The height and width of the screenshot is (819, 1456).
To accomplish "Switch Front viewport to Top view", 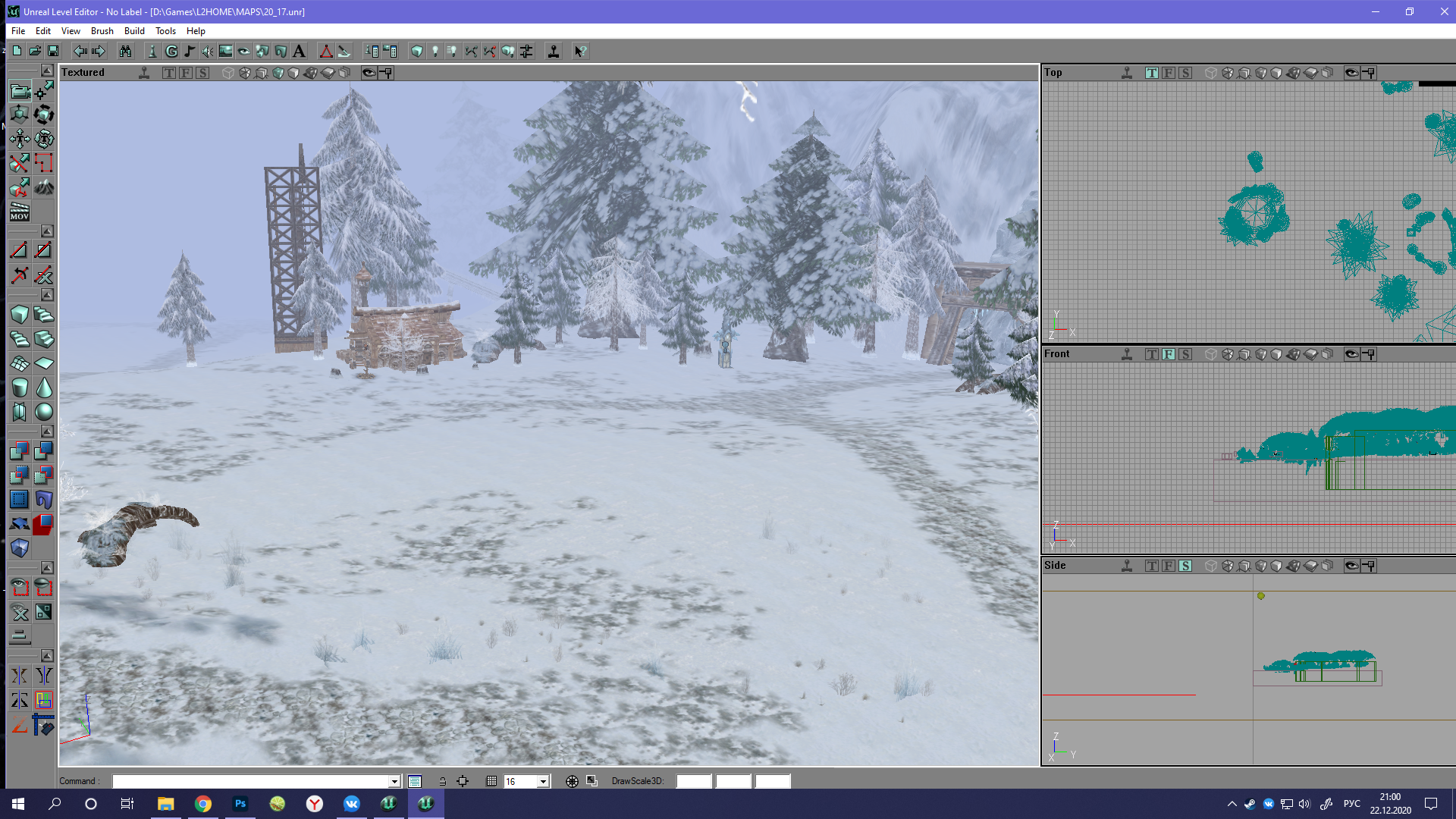I will coord(1151,354).
